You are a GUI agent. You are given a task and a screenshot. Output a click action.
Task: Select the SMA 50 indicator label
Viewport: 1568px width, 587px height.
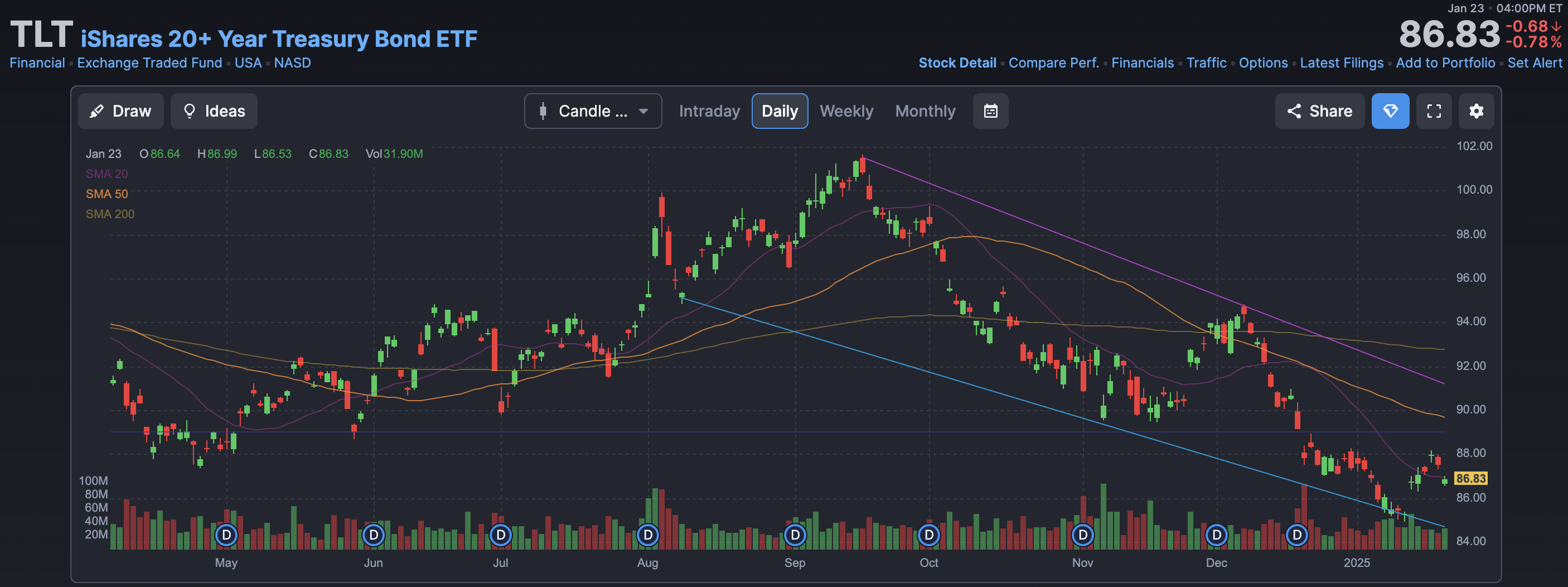107,194
